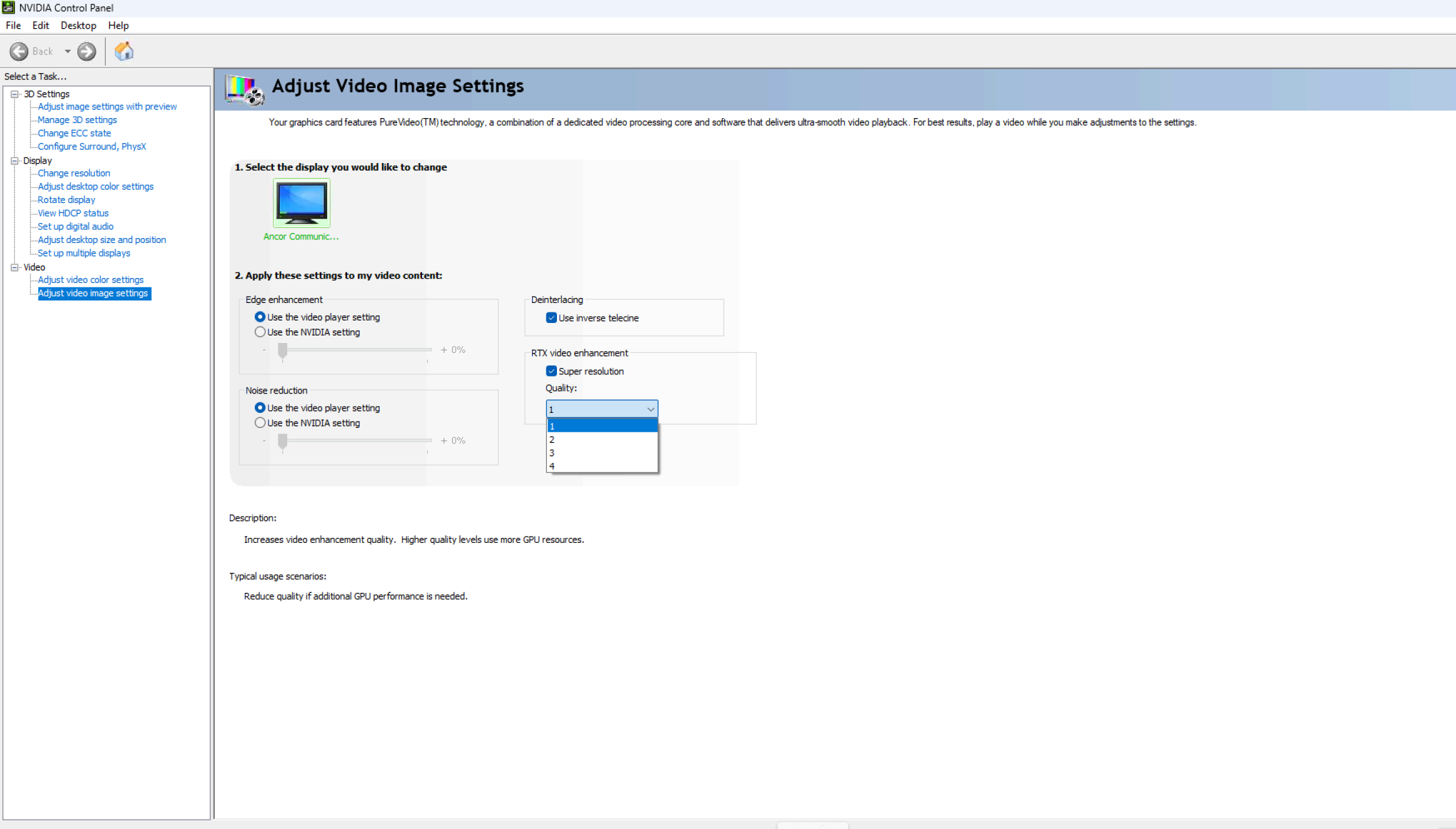This screenshot has height=829, width=1456.
Task: Collapse the Display tree node
Action: (x=14, y=161)
